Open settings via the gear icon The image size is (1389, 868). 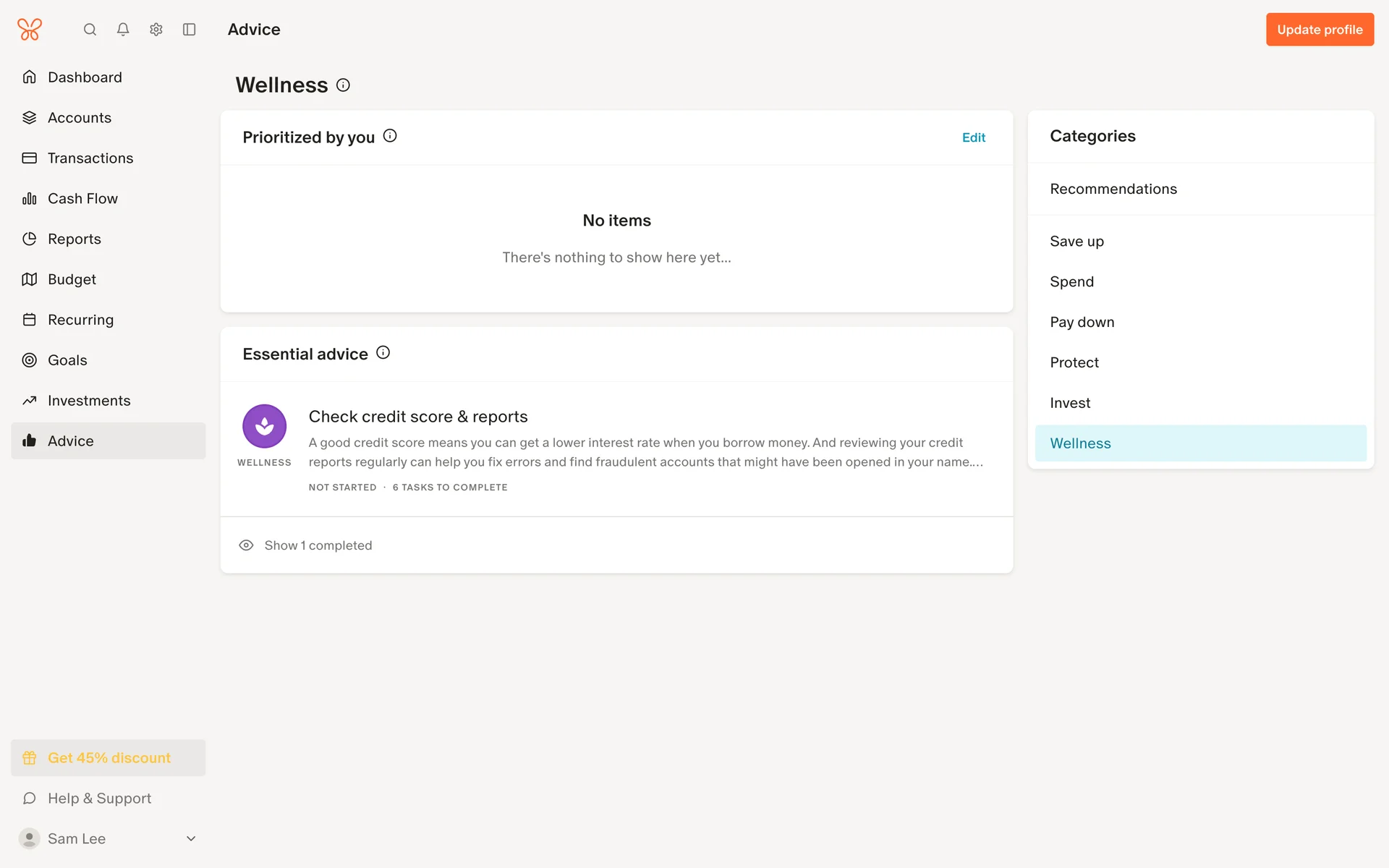(156, 30)
